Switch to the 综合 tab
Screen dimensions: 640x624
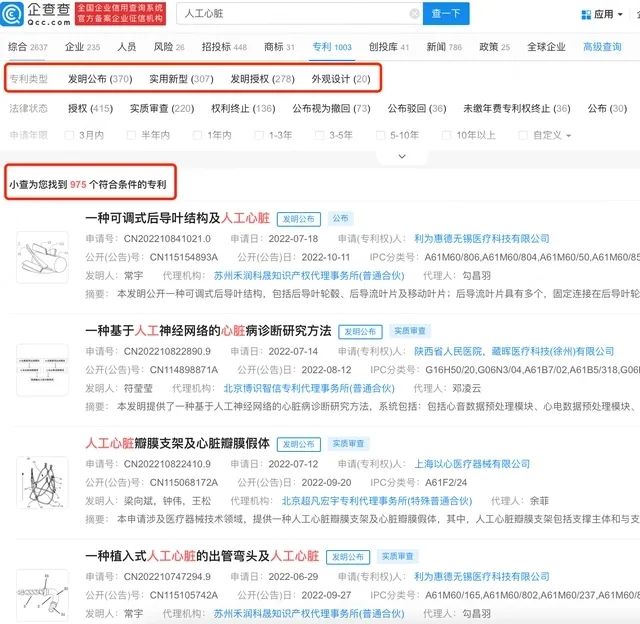28,47
